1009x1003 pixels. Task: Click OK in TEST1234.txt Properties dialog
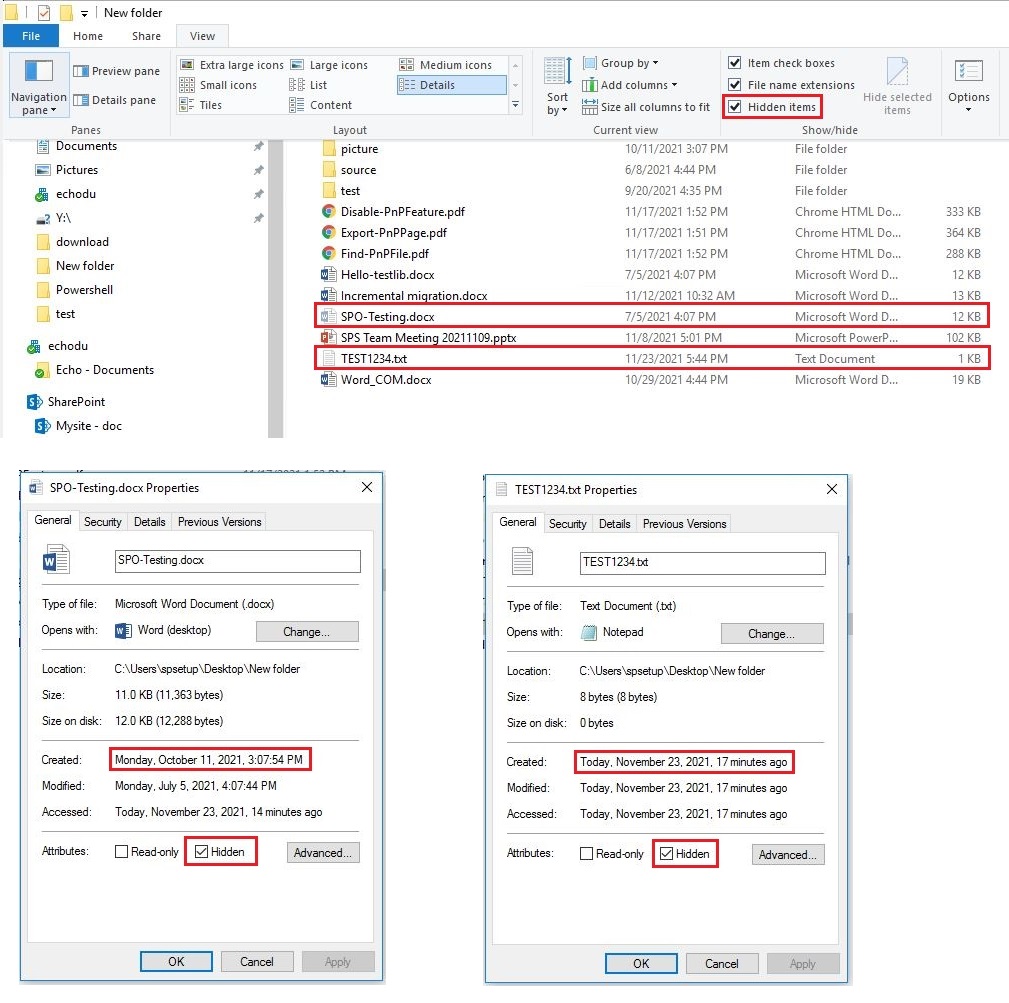pos(641,963)
